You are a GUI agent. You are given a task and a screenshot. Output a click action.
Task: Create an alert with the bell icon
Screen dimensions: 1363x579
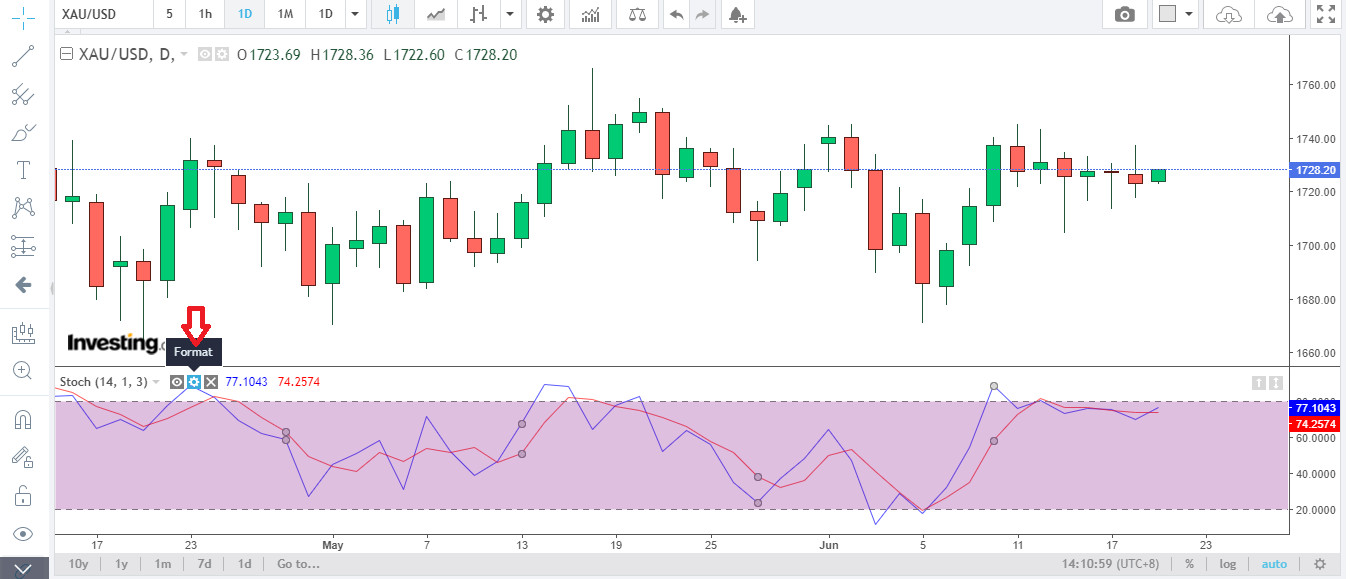pyautogui.click(x=737, y=14)
